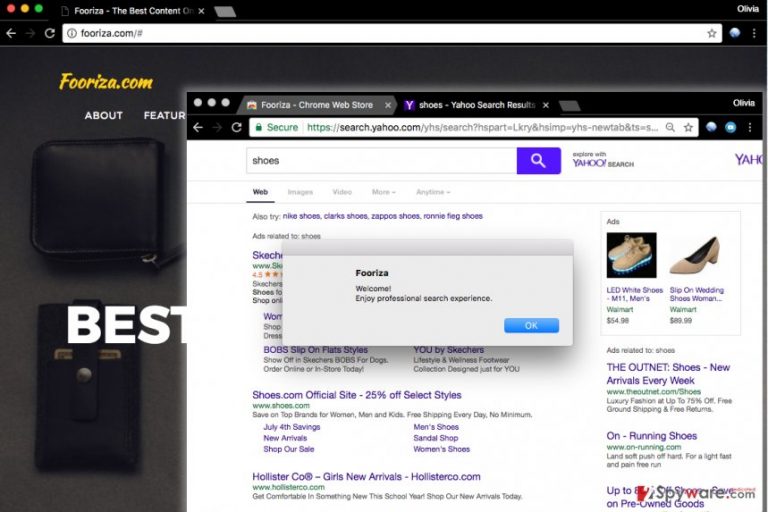Click blue round extension icon in Yahoo window

click(730, 127)
